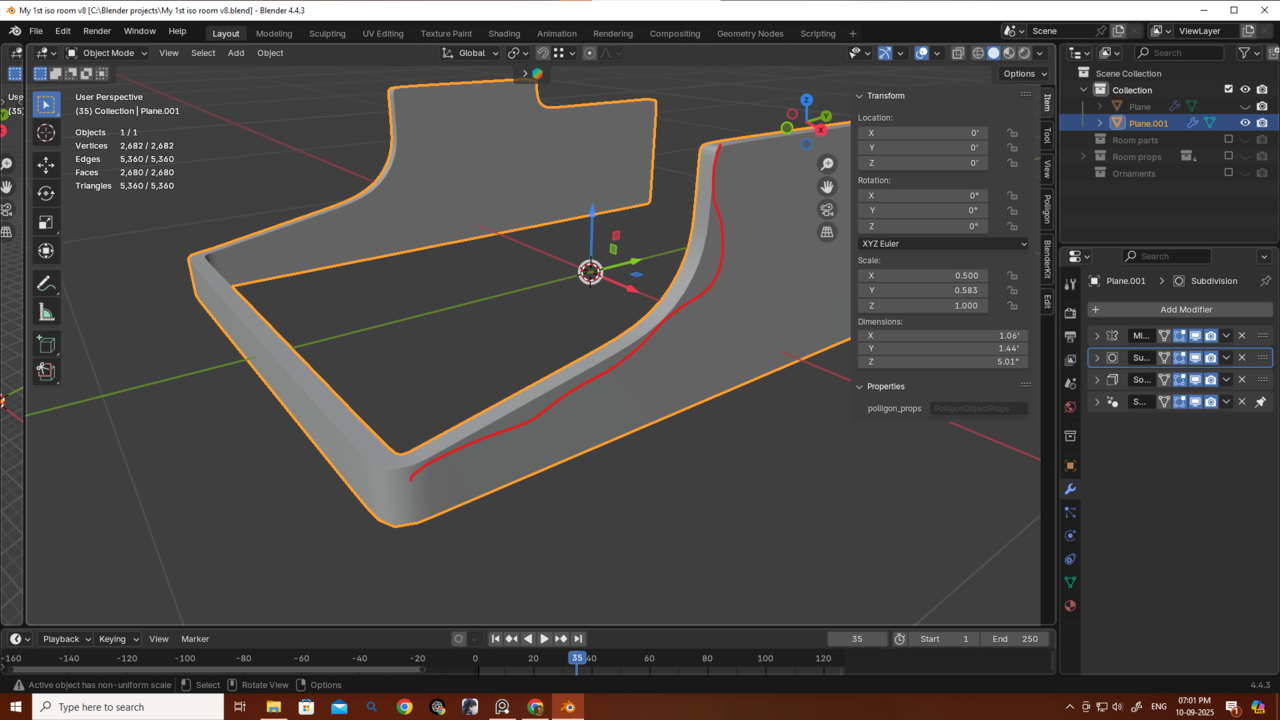Screen dimensions: 1280x720
Task: Select the Cursor tool
Action: pyautogui.click(x=46, y=133)
